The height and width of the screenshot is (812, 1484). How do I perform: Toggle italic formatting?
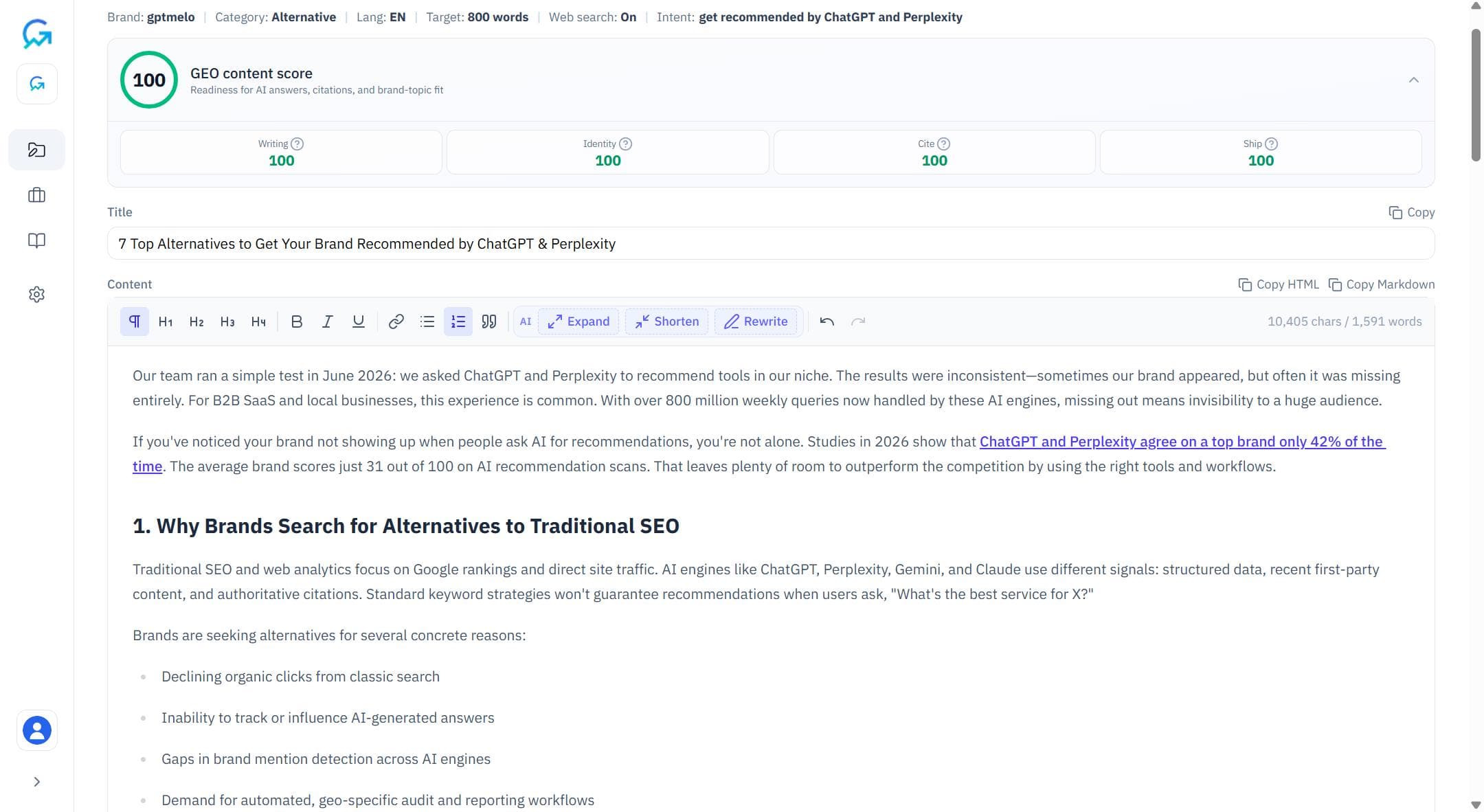point(328,322)
